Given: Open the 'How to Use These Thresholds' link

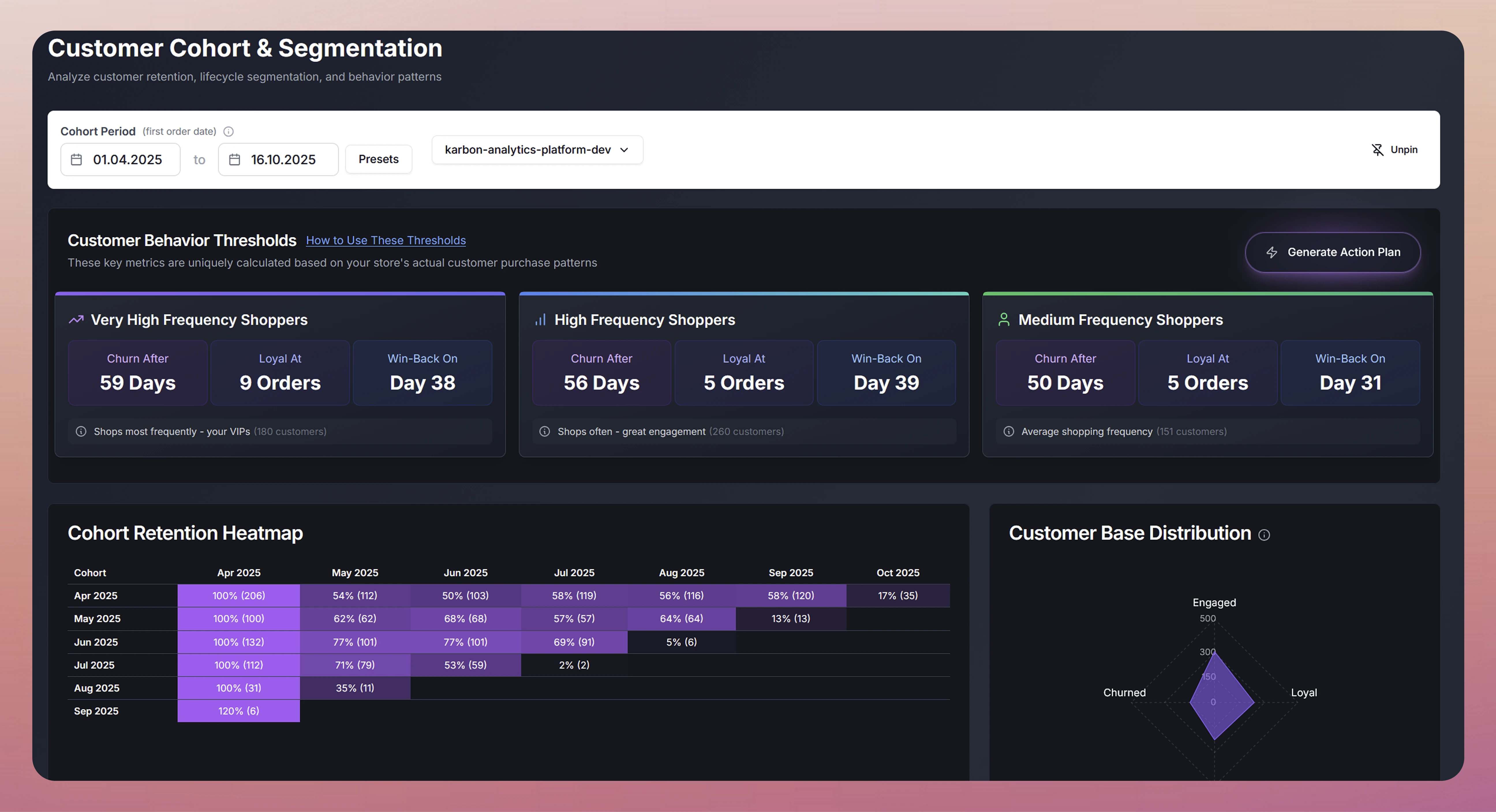Looking at the screenshot, I should tap(386, 240).
